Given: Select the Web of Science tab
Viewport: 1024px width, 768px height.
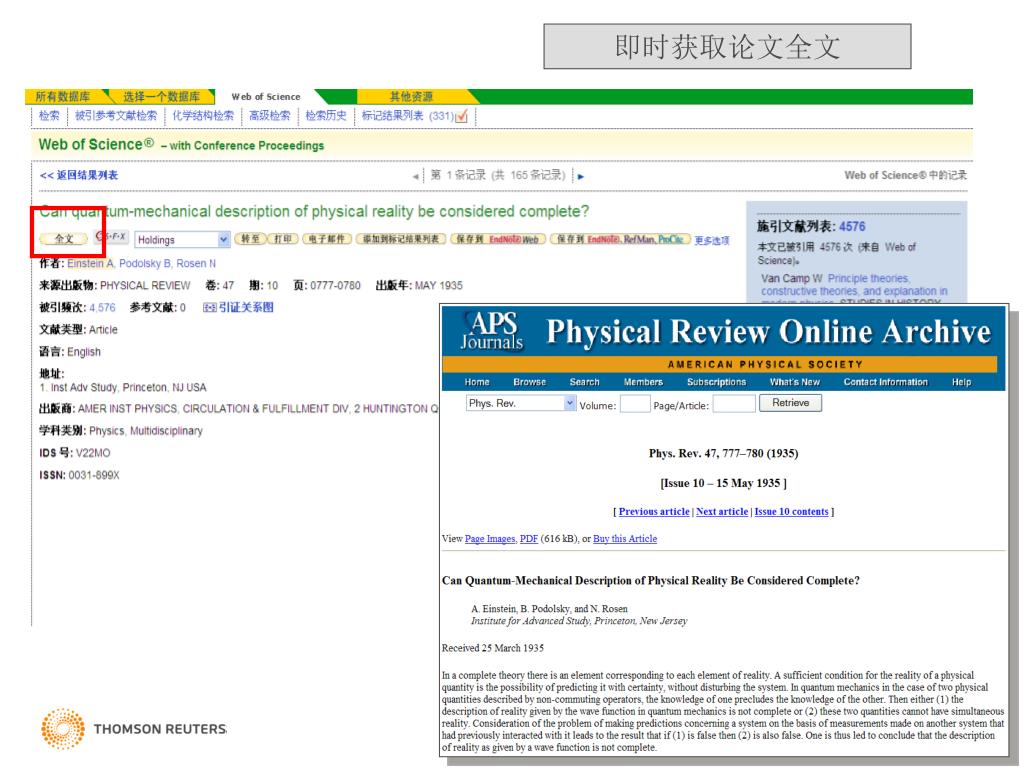Looking at the screenshot, I should 266,97.
